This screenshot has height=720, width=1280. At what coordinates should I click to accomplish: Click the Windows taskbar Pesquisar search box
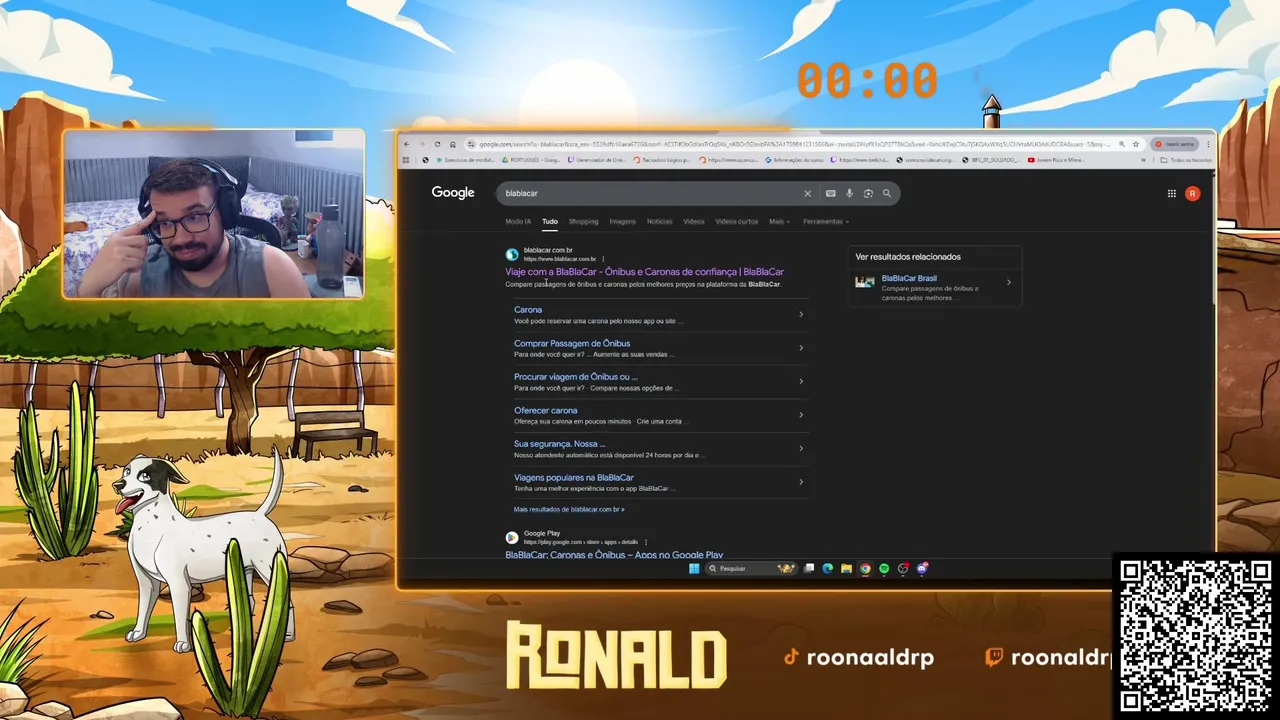pos(751,568)
